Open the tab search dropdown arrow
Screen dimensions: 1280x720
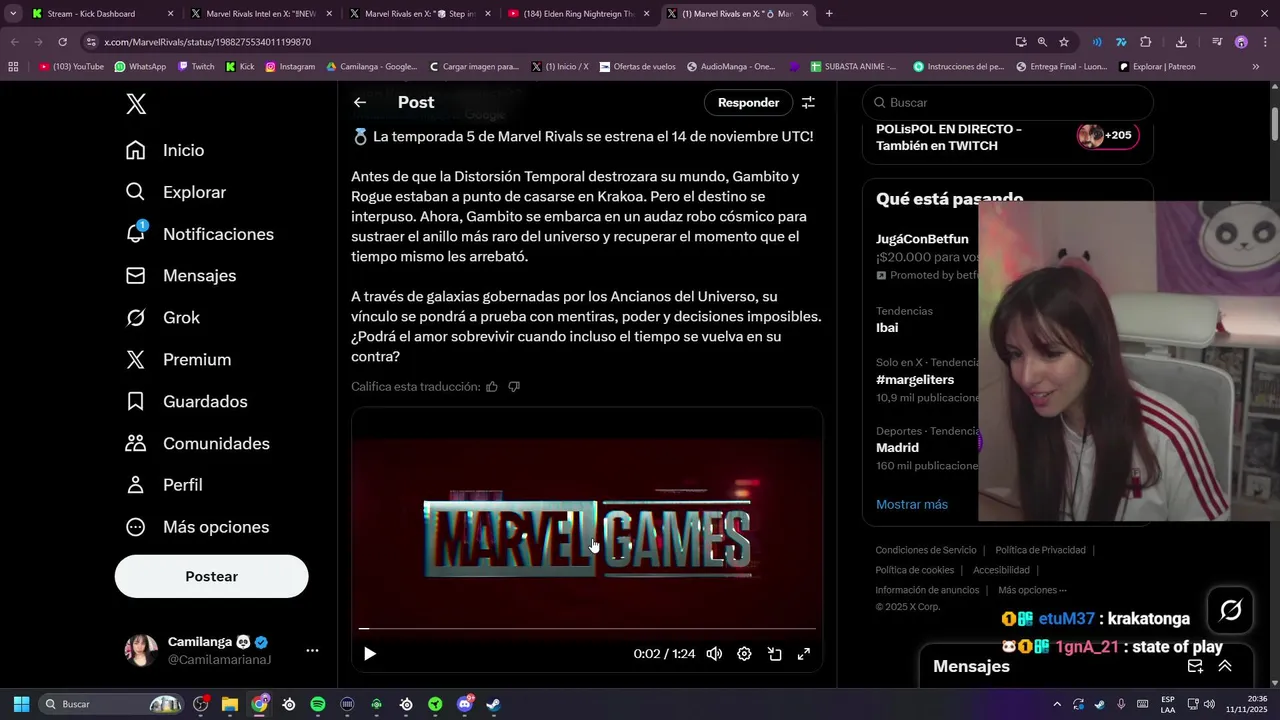[13, 14]
